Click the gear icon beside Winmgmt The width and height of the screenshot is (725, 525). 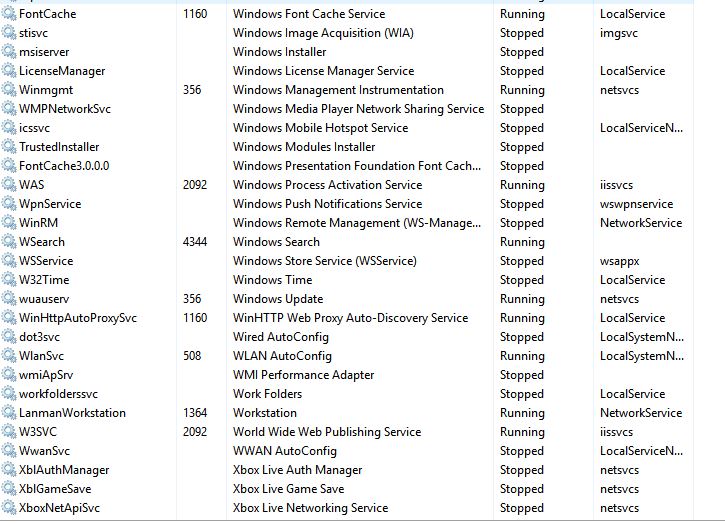(9, 90)
